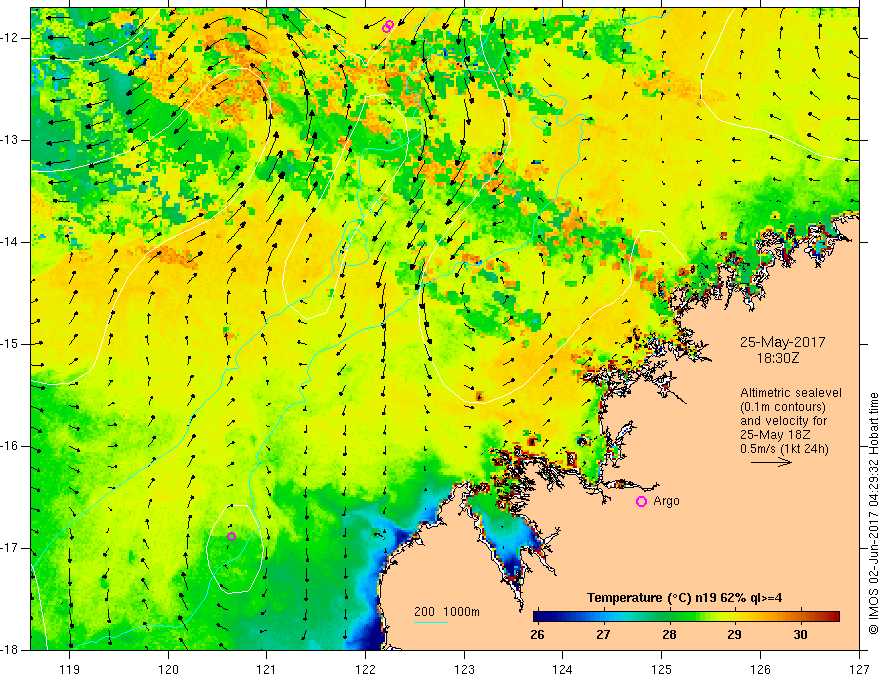Screen dimensions: 880x680
Task: Click the '0.5m/s (1kt 24h)' scale text
Action: 785,449
